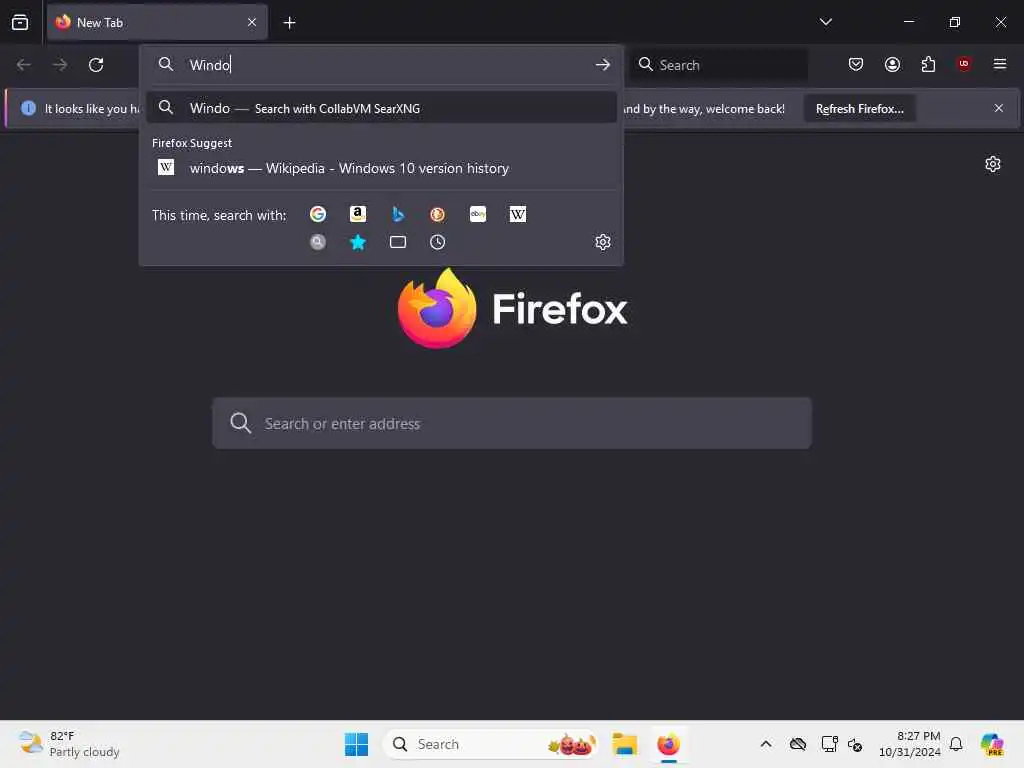Open the Copilot preview icon
The height and width of the screenshot is (768, 1024).
(x=993, y=744)
